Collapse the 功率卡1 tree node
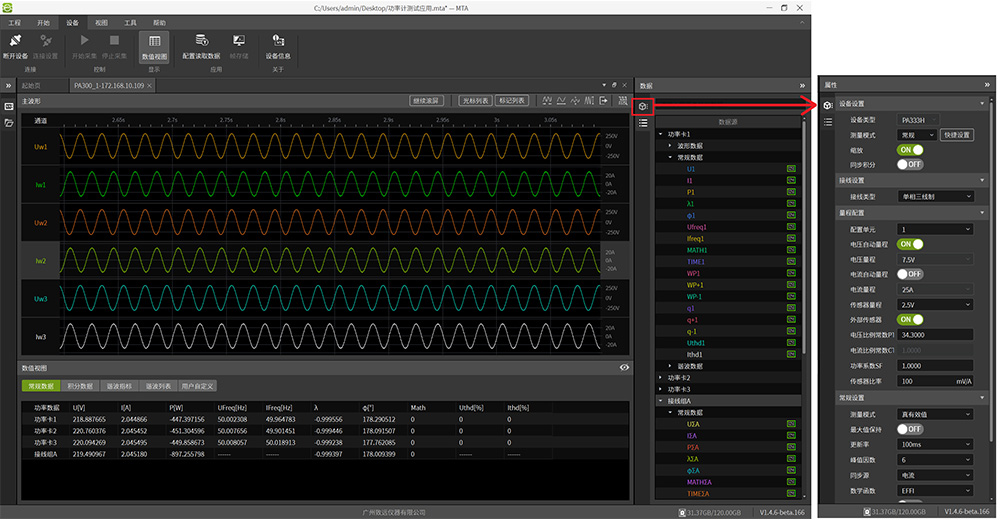The image size is (1000, 520). (662, 134)
